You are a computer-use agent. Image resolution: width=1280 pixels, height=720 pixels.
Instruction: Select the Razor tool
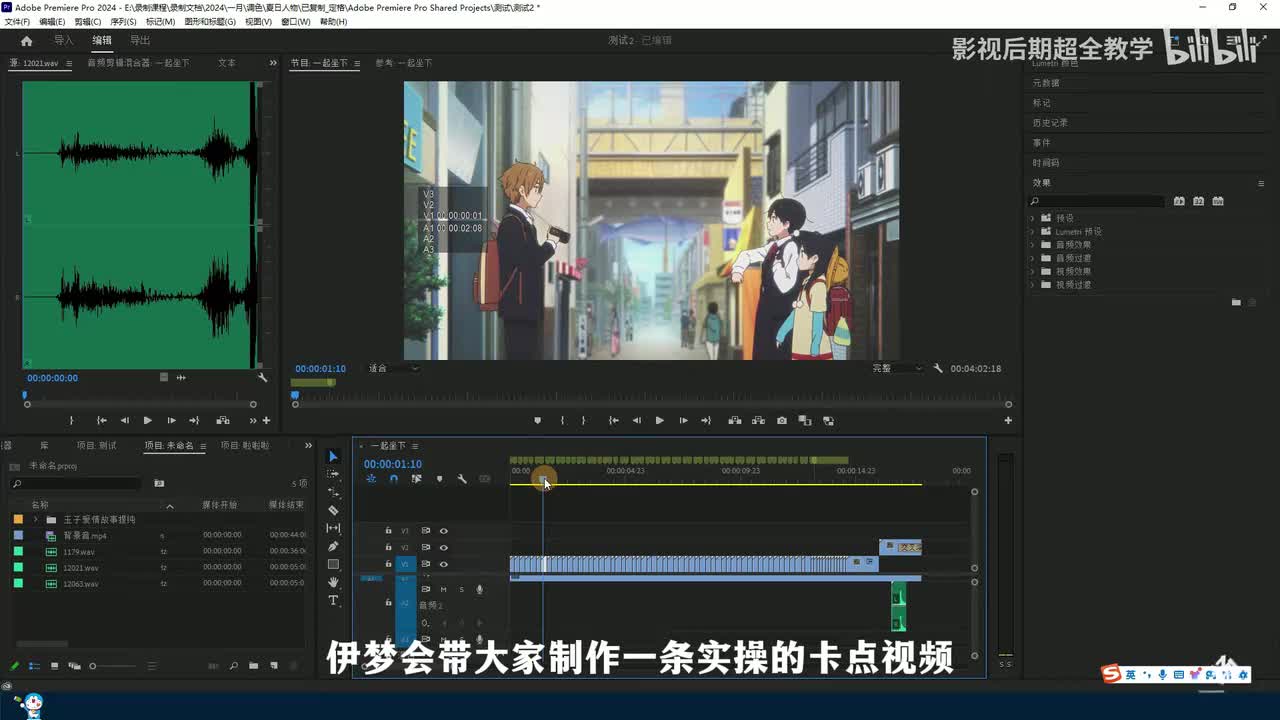pos(333,510)
